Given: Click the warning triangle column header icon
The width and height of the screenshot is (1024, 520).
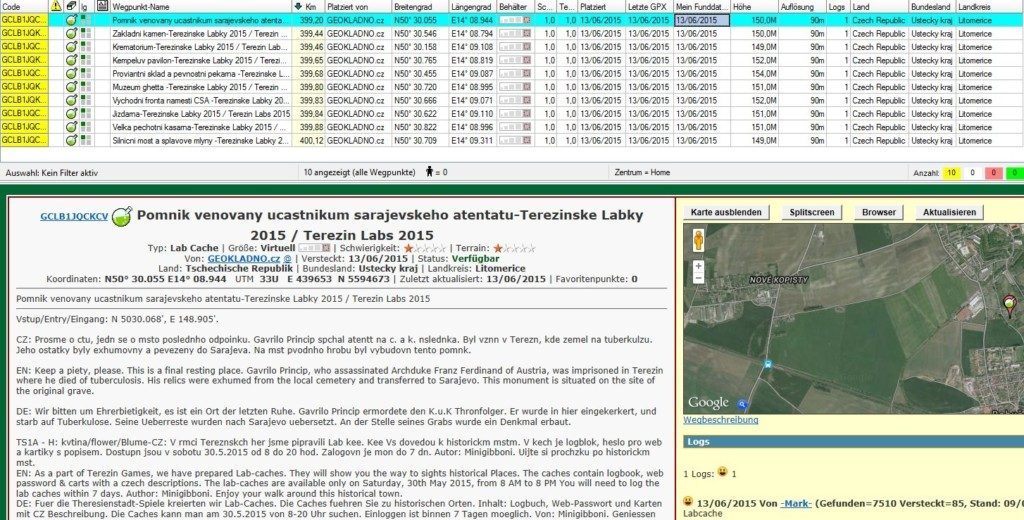Looking at the screenshot, I should 56,6.
